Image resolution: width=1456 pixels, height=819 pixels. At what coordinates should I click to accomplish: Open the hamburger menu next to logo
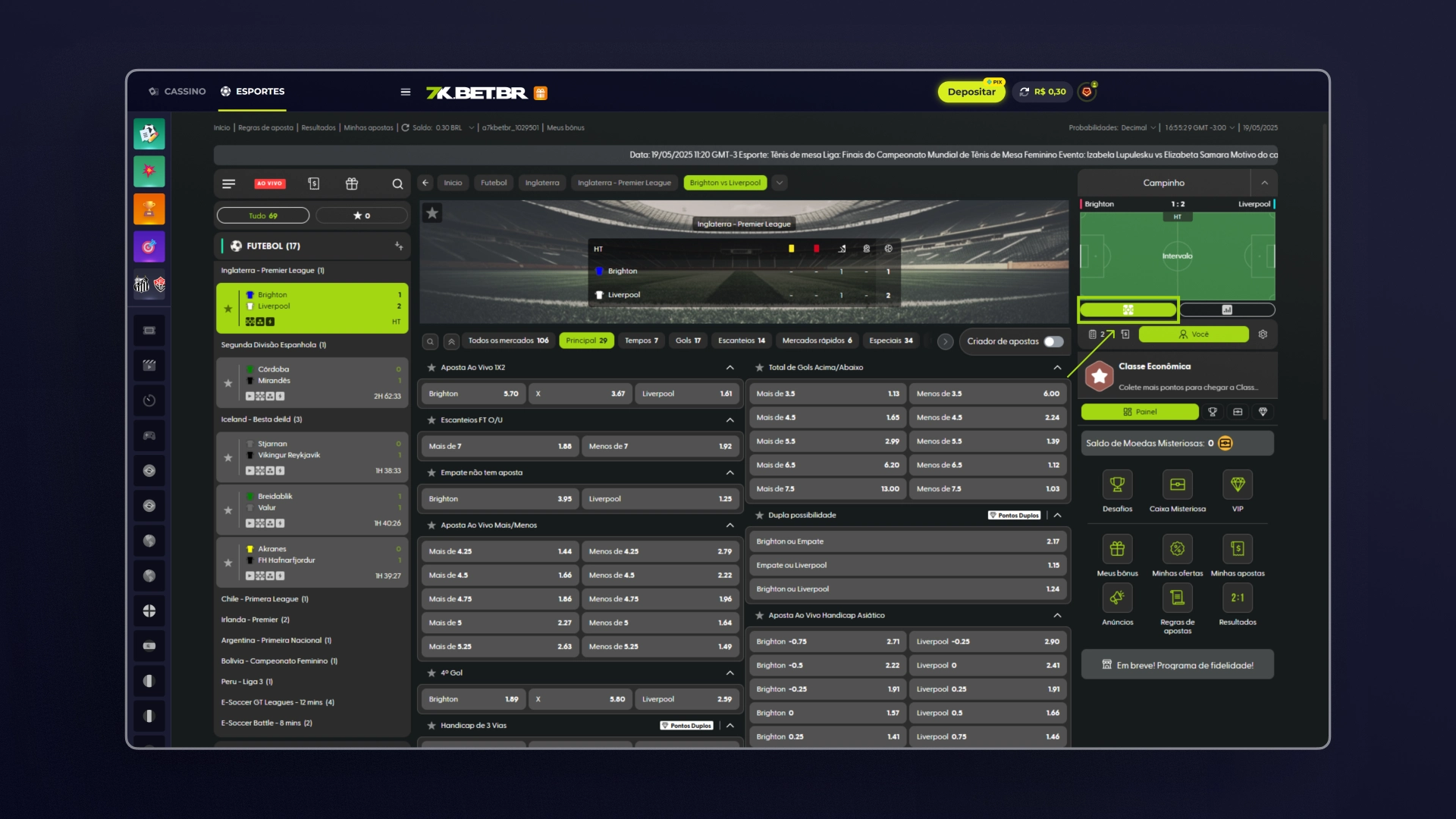pos(406,92)
